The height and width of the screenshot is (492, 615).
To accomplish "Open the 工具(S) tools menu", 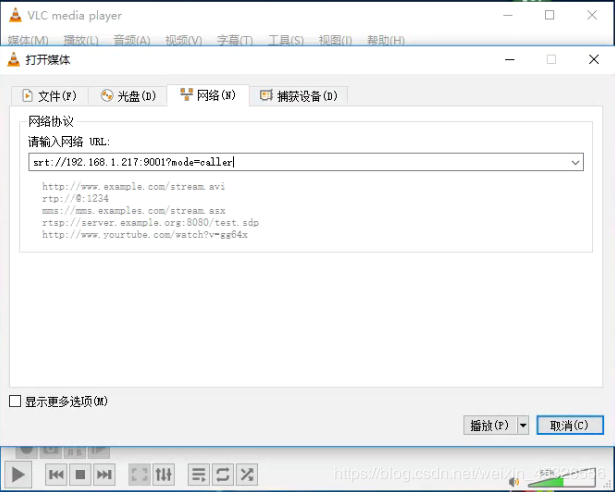I will pyautogui.click(x=286, y=40).
